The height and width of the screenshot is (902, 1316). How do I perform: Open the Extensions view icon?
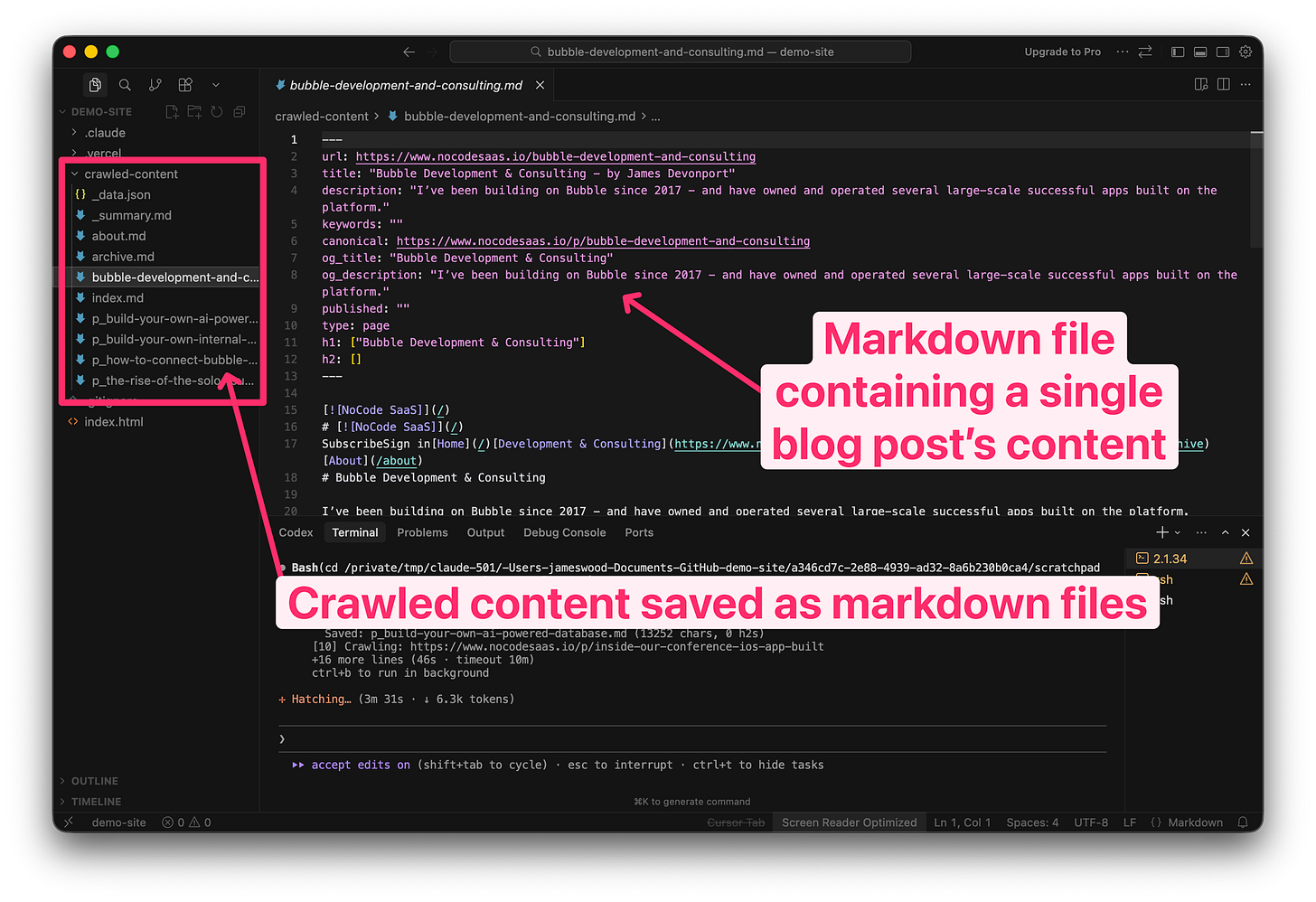185,85
